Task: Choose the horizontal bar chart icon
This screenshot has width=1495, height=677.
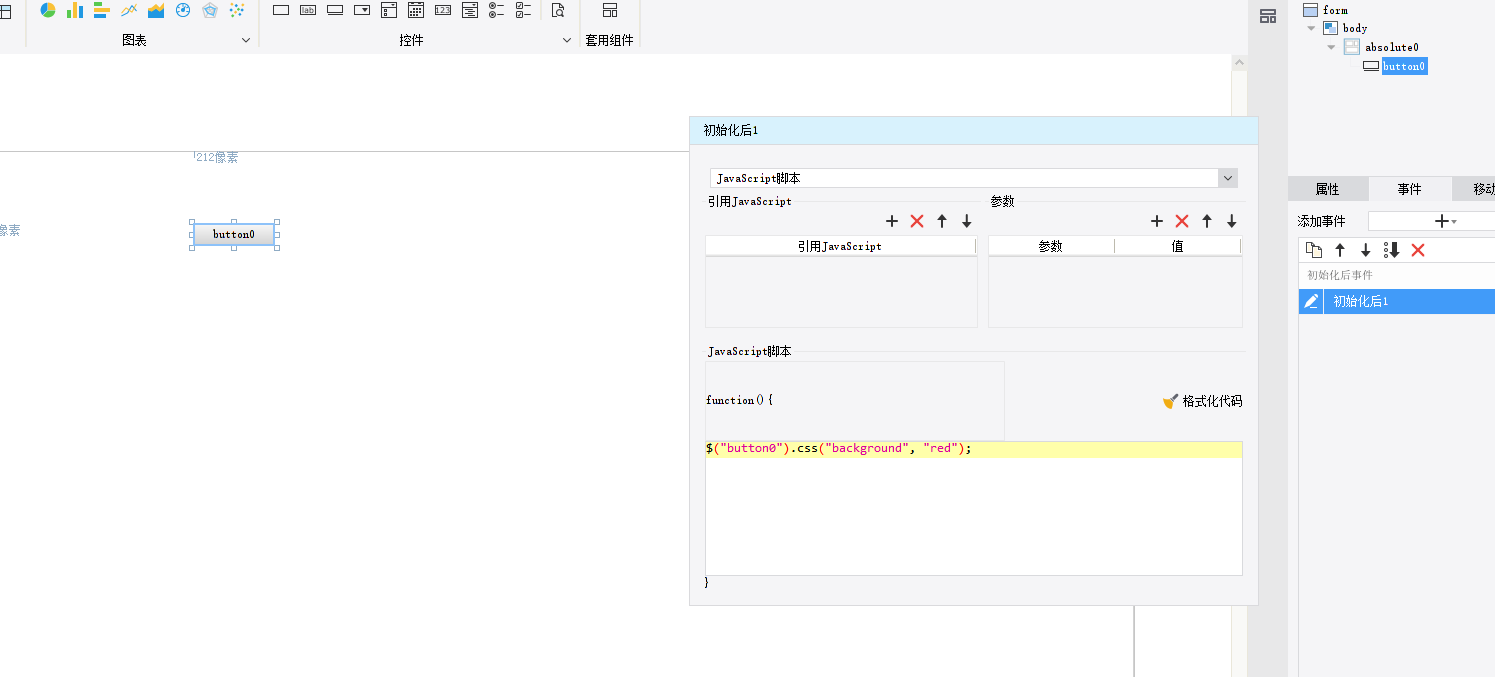Action: pos(102,10)
